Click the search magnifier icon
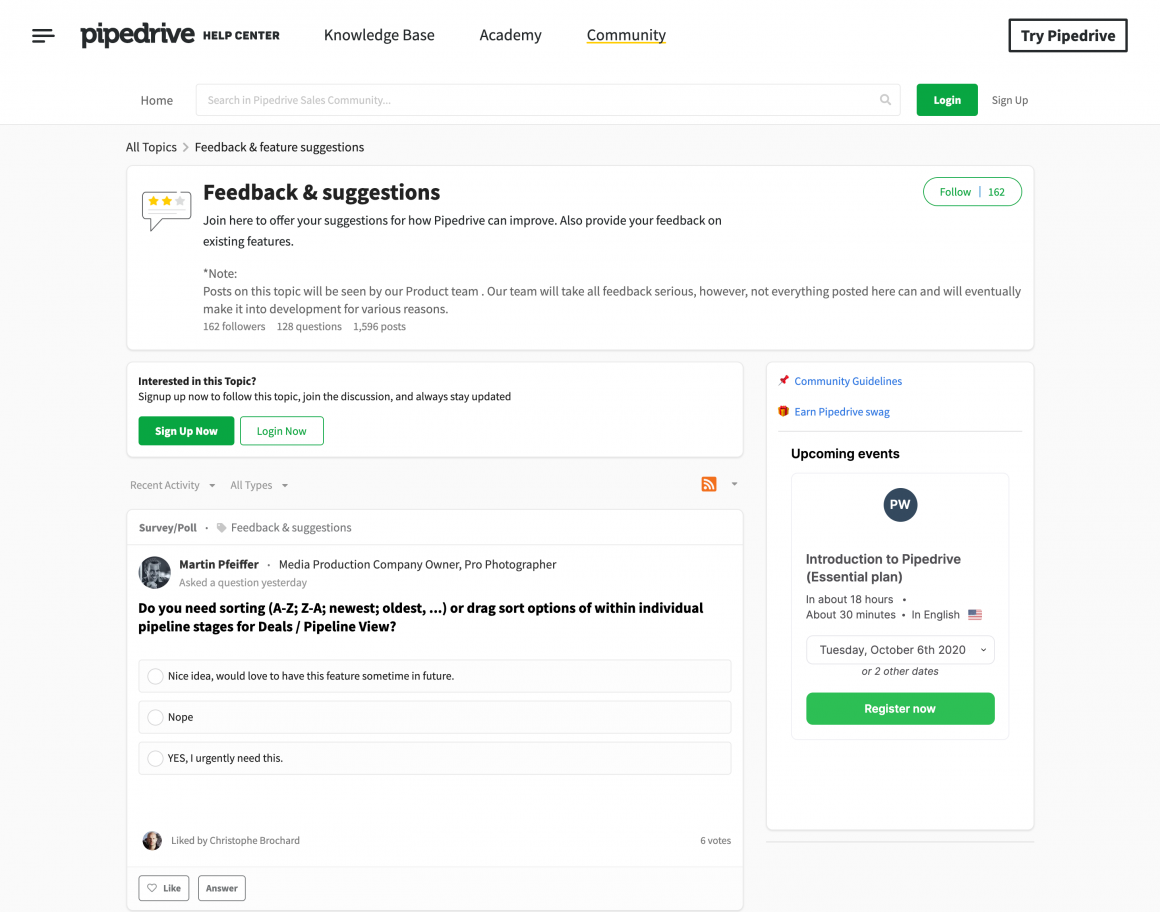The width and height of the screenshot is (1160, 912). coord(885,100)
